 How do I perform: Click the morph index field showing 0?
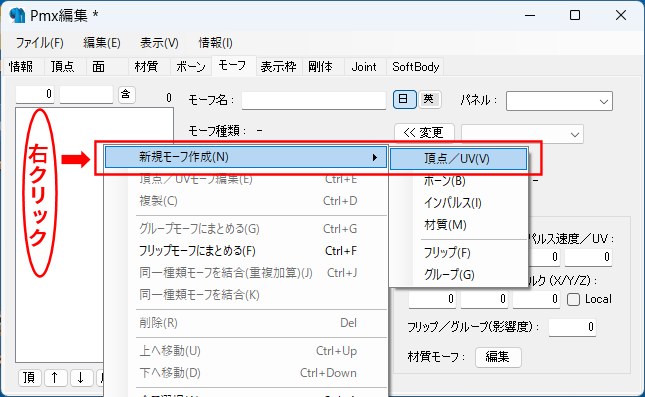click(35, 94)
